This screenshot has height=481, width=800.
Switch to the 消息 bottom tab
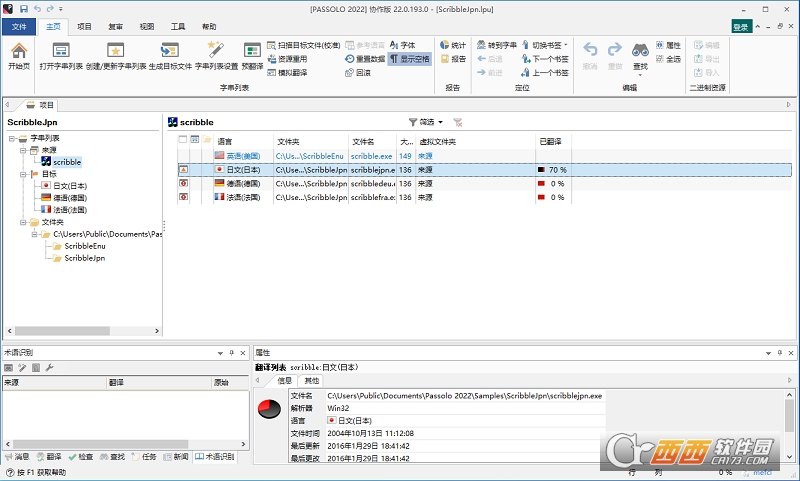pos(16,457)
